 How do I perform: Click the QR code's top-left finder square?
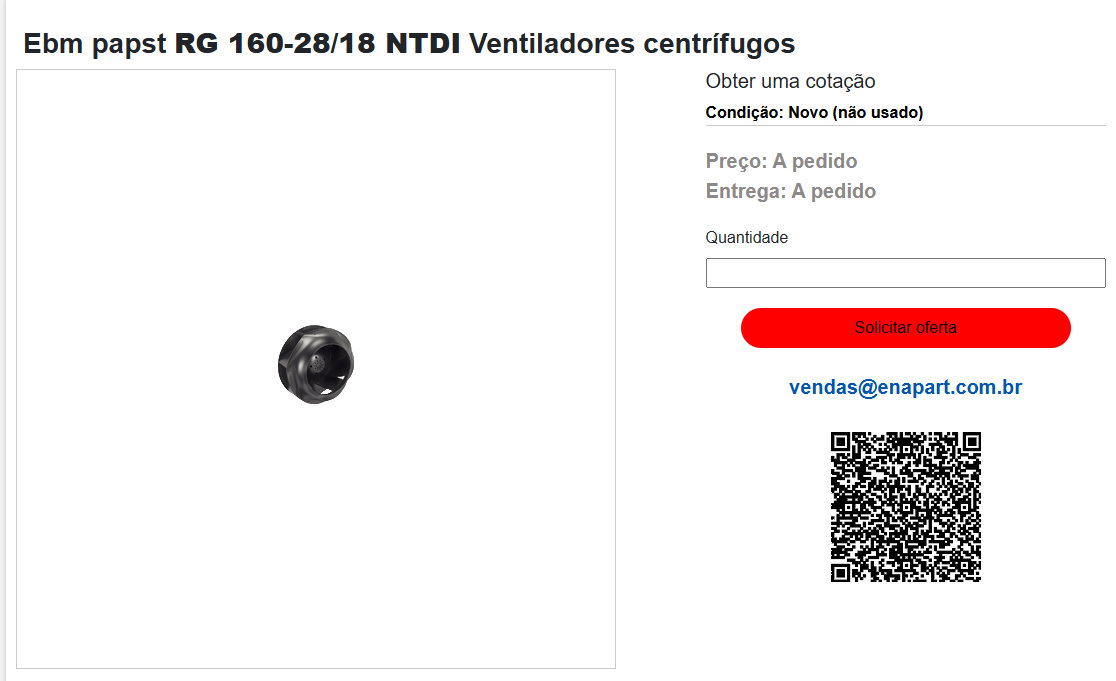pos(841,442)
